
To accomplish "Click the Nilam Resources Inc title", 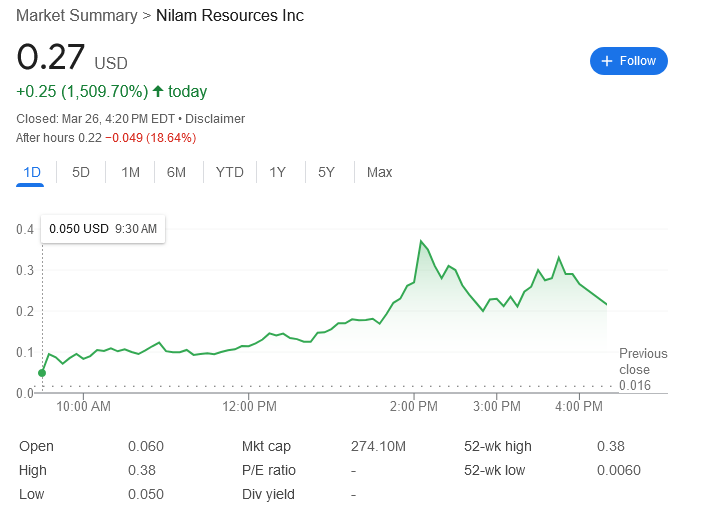I will click(230, 15).
